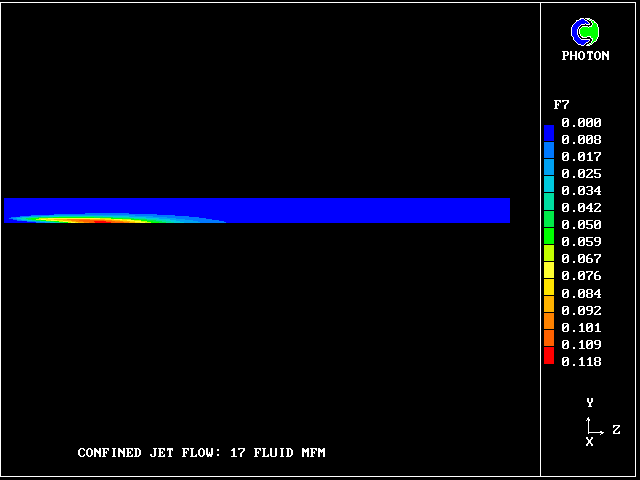Select the orange swatch at 0.101
640x480 pixels.
(549, 326)
